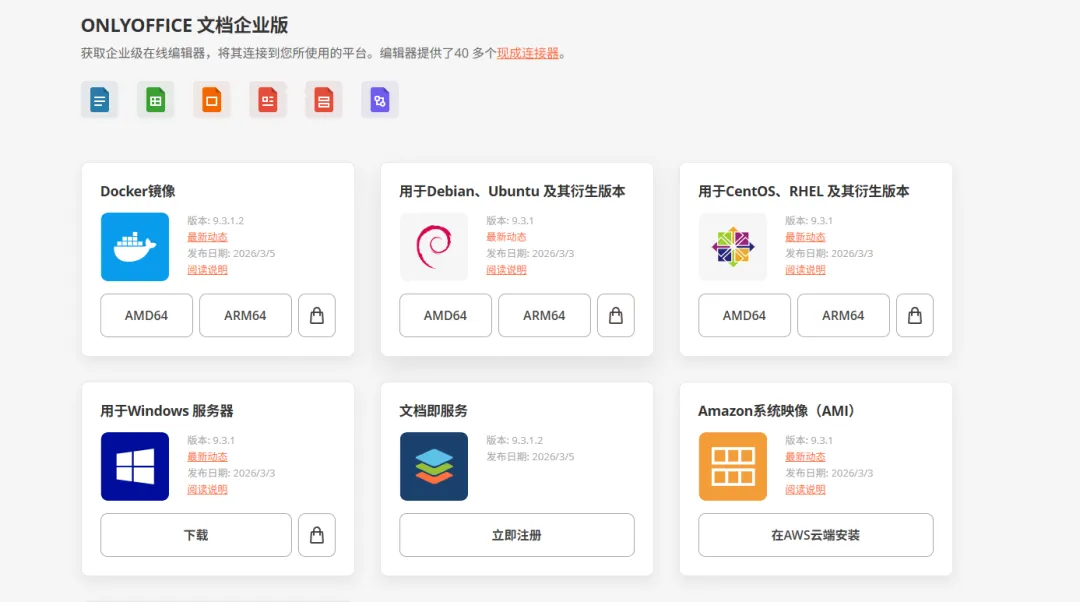Click the purple diagram editor icon

380,100
